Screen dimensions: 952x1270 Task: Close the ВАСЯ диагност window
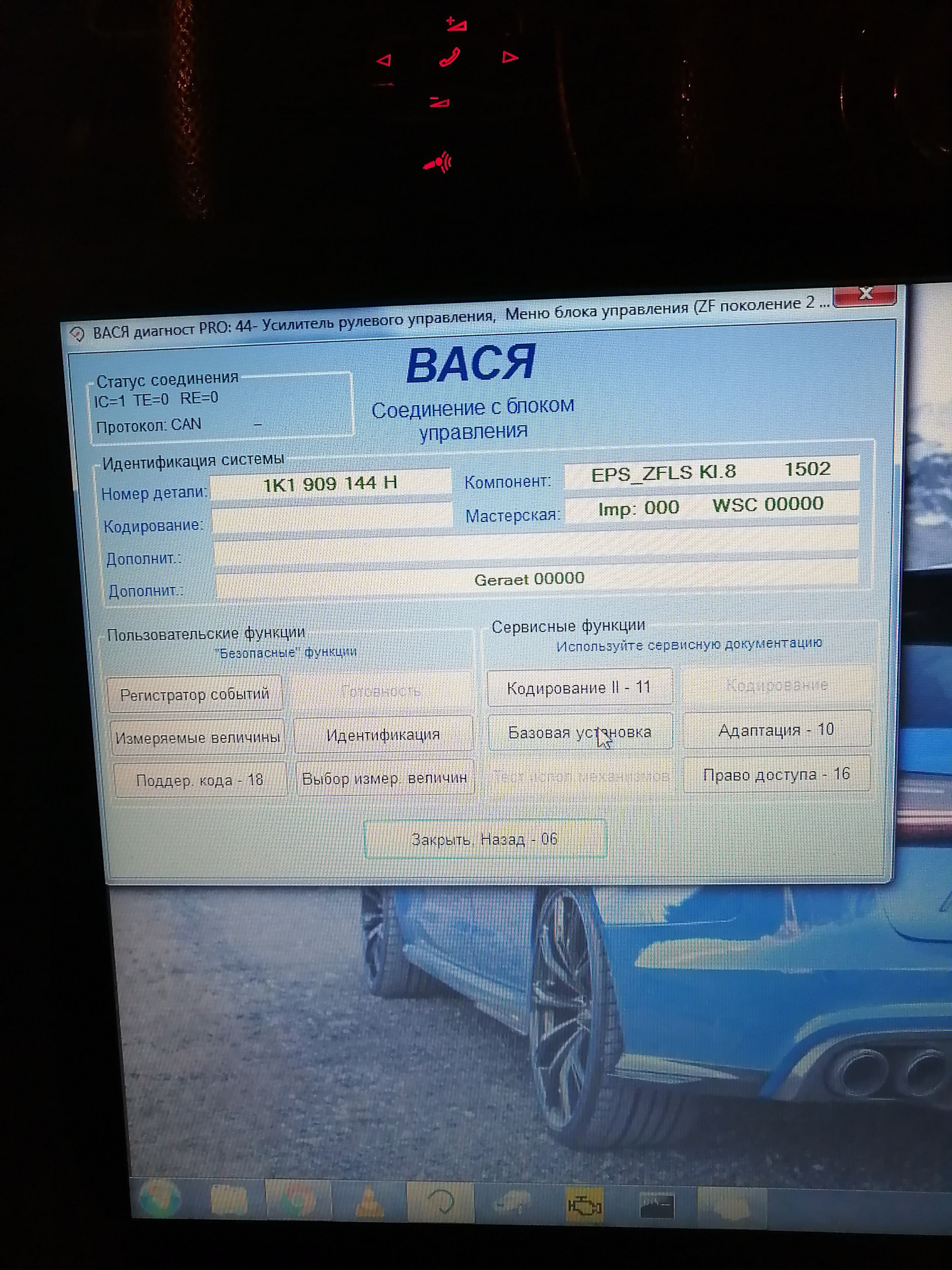(x=865, y=294)
